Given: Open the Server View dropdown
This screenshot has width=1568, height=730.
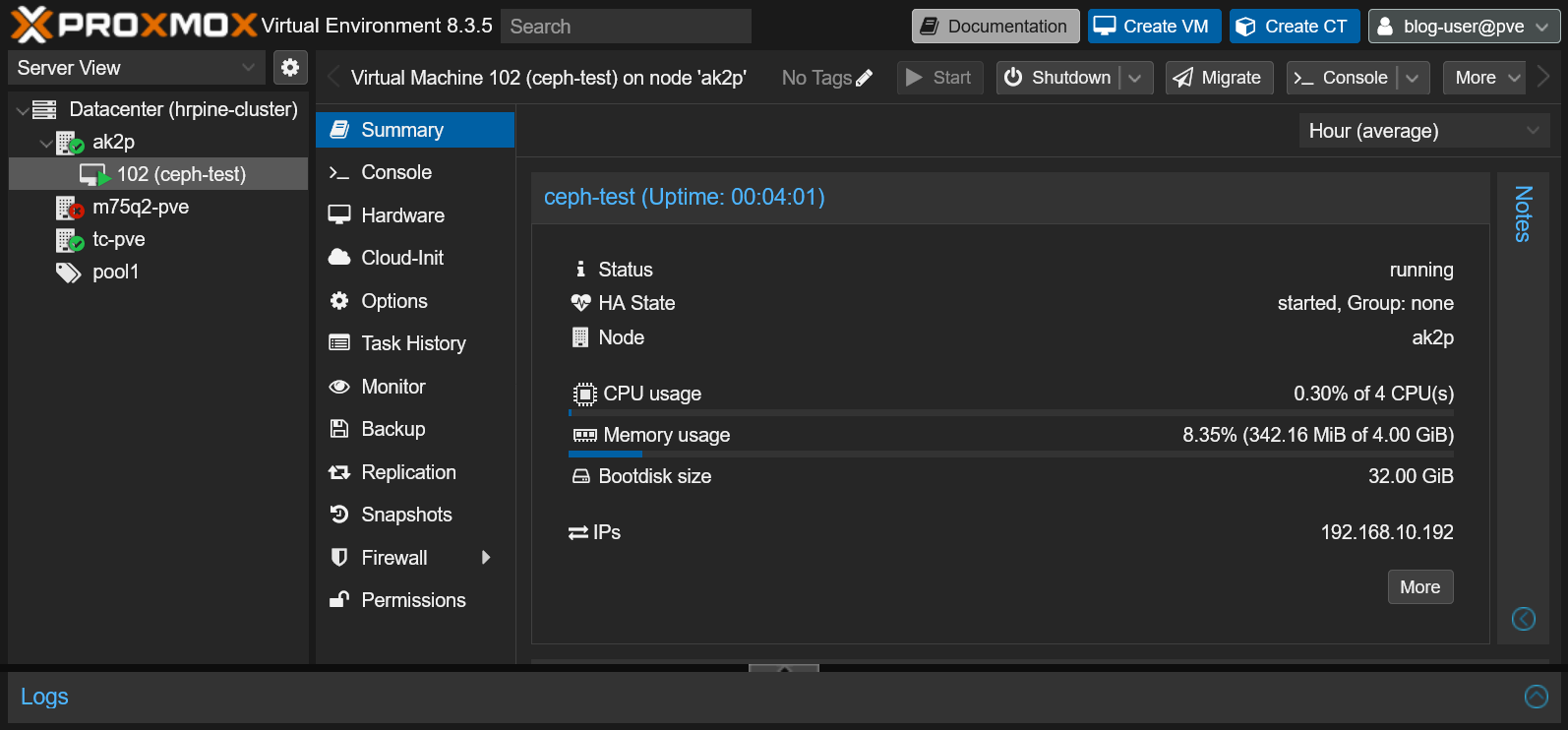Looking at the screenshot, I should click(x=137, y=68).
